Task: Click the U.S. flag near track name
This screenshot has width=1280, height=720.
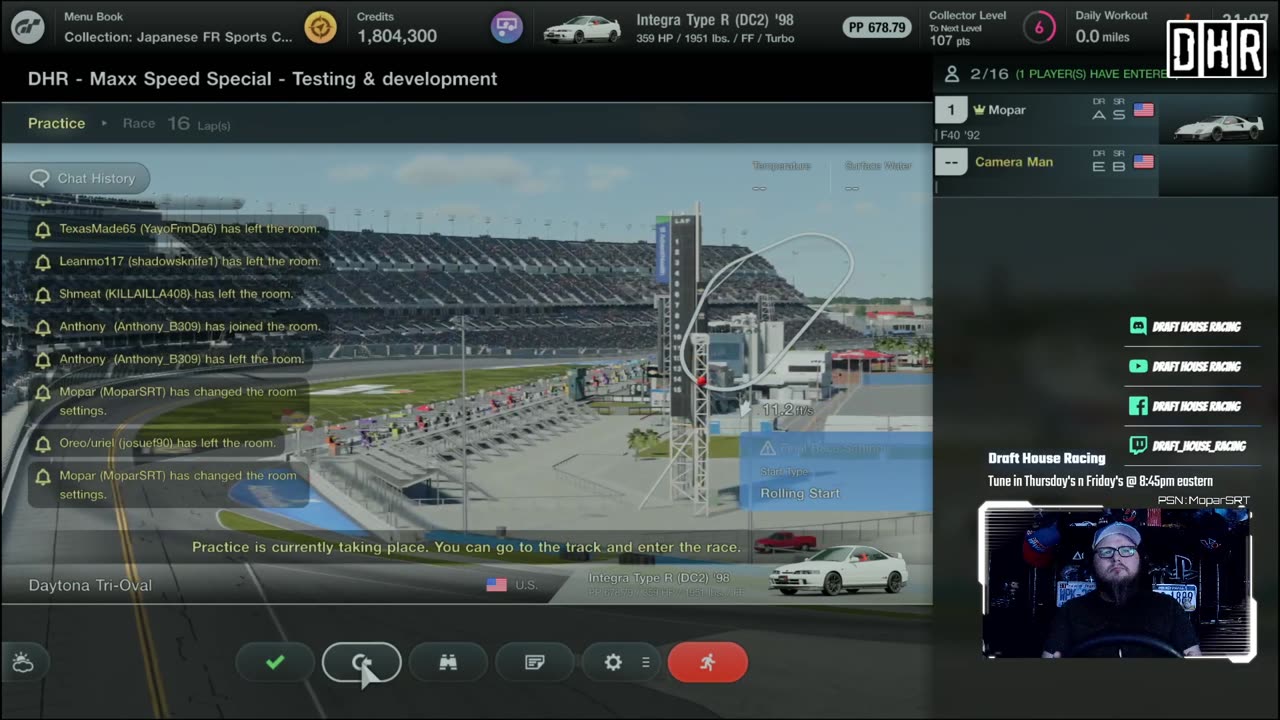Action: point(496,585)
